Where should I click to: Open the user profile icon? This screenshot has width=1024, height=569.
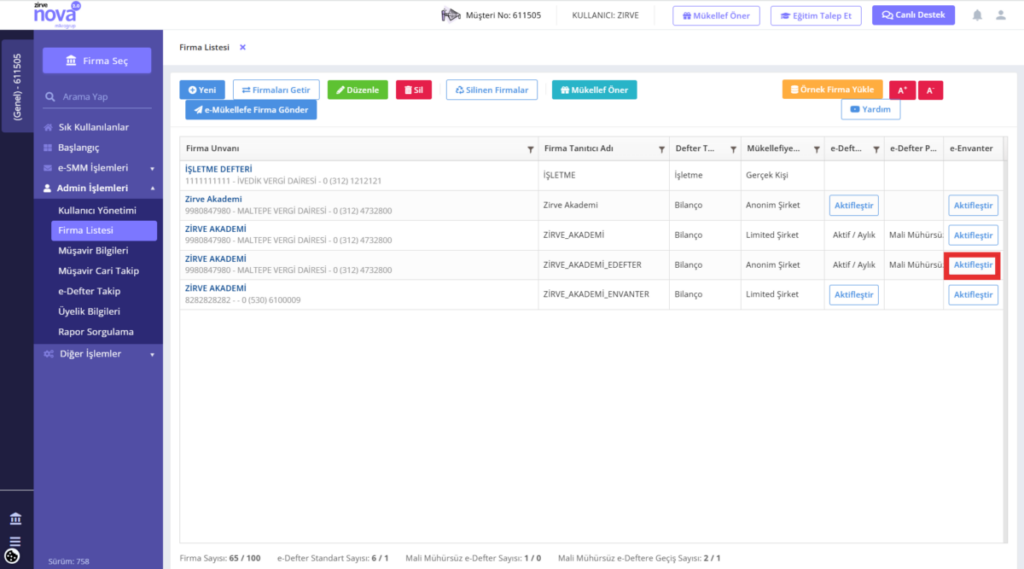[x=1000, y=15]
